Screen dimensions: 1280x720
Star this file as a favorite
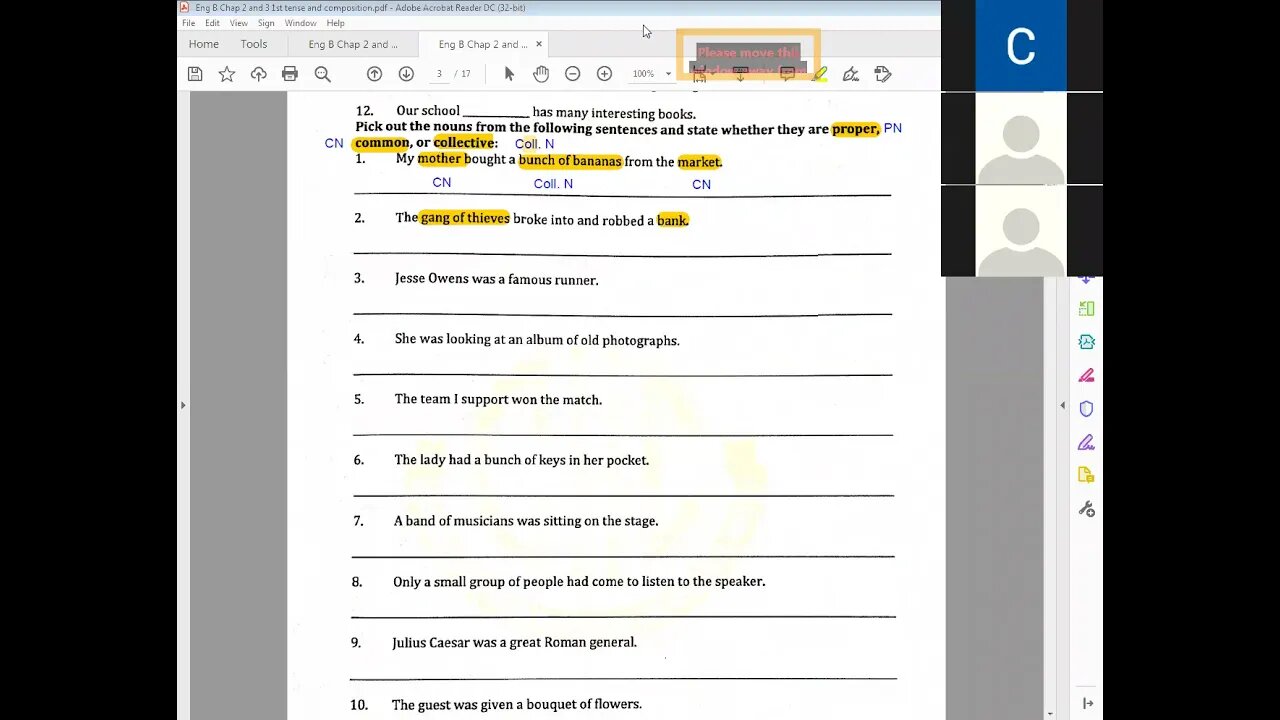(227, 74)
